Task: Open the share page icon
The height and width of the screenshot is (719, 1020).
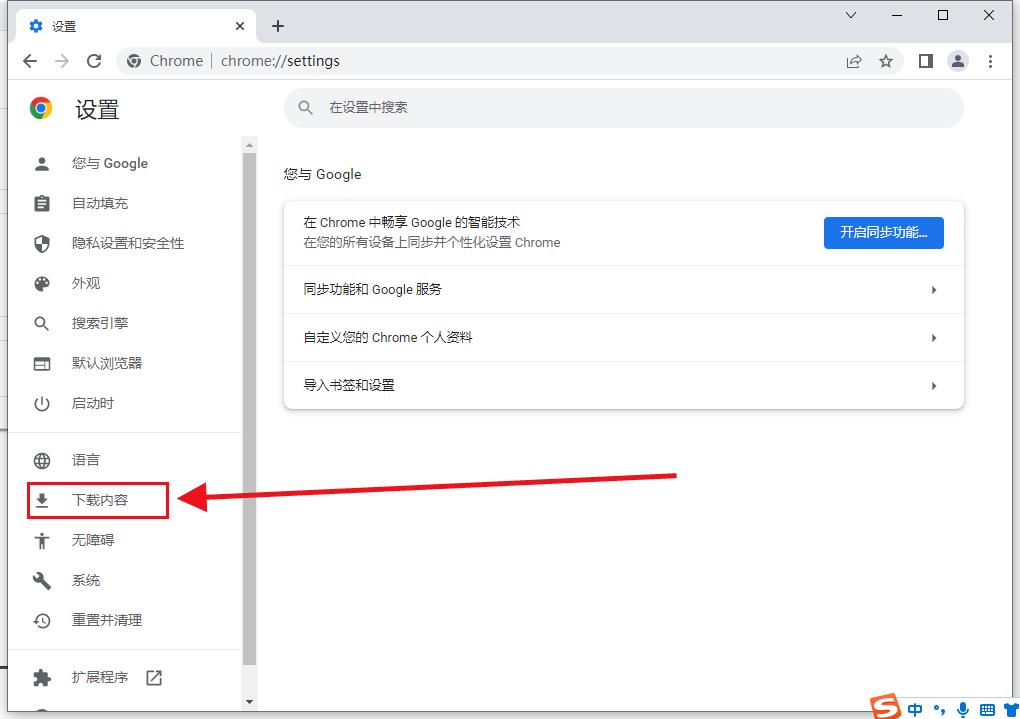Action: 854,61
